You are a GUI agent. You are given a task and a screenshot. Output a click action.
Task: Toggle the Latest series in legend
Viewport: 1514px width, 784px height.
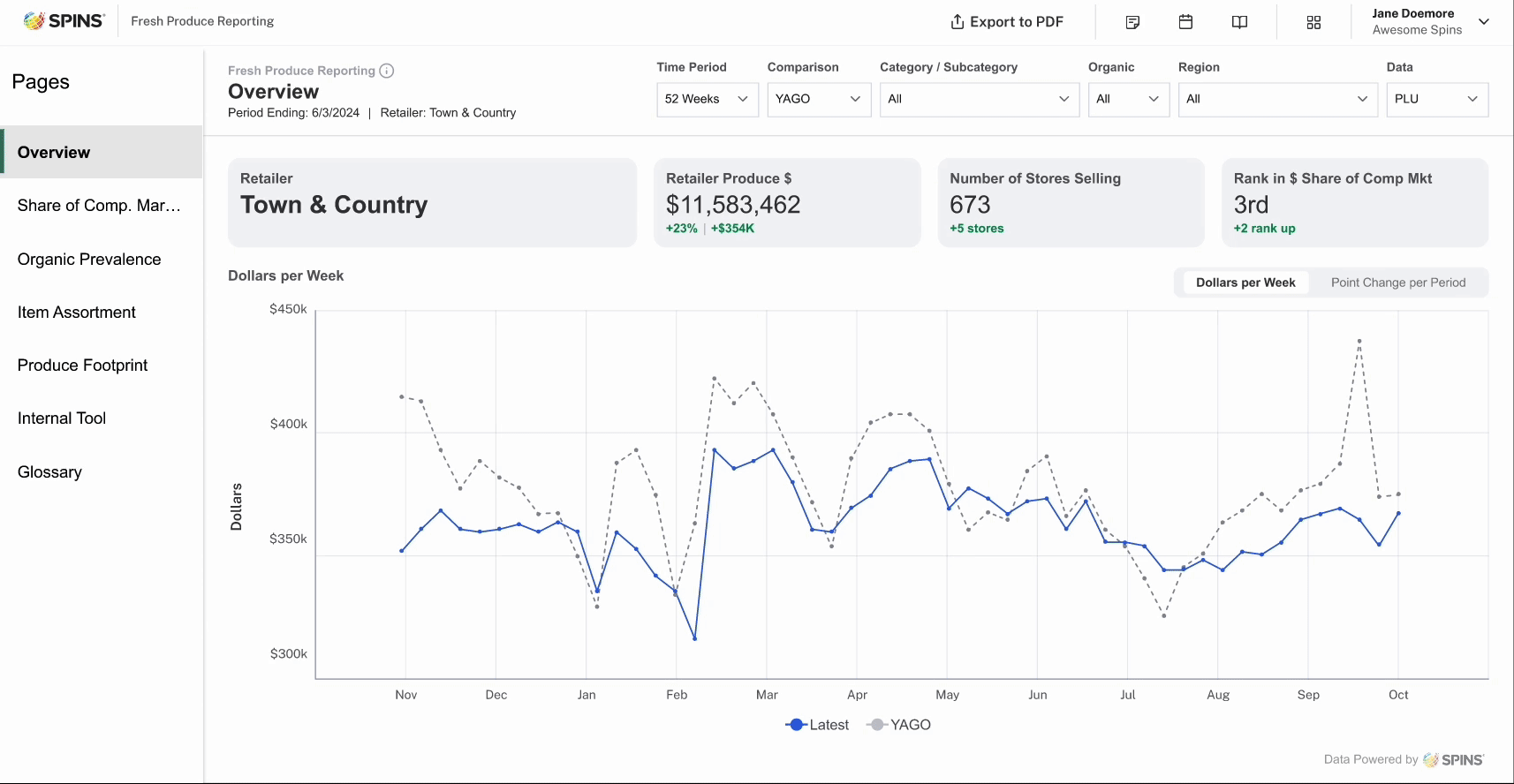[817, 725]
